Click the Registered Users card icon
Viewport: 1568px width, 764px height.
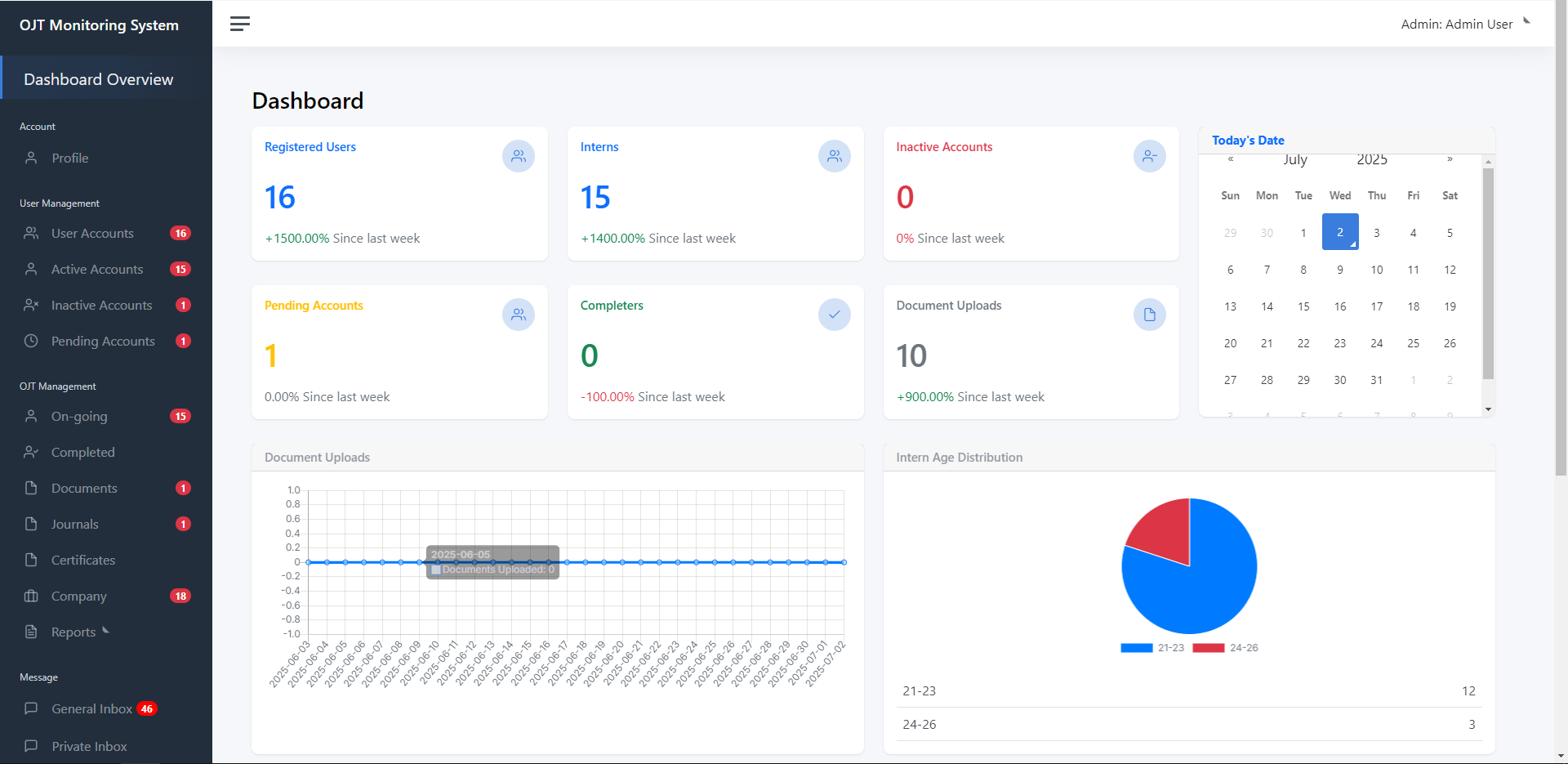point(518,156)
